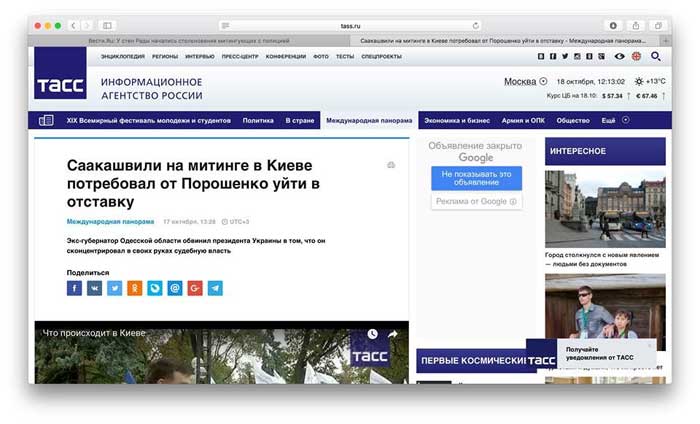The width and height of the screenshot is (700, 424).
Task: Toggle the accessibility eye icon in header
Action: point(619,57)
